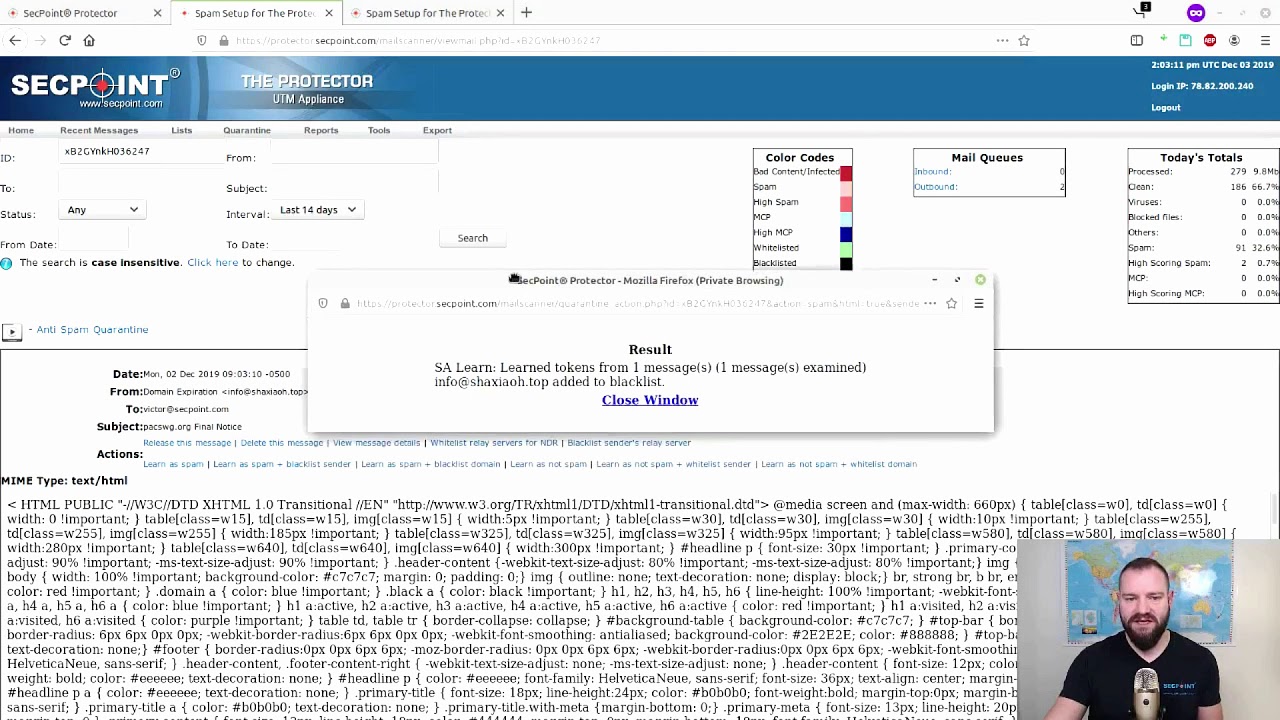Open the Export menu
The image size is (1280, 720).
click(437, 130)
